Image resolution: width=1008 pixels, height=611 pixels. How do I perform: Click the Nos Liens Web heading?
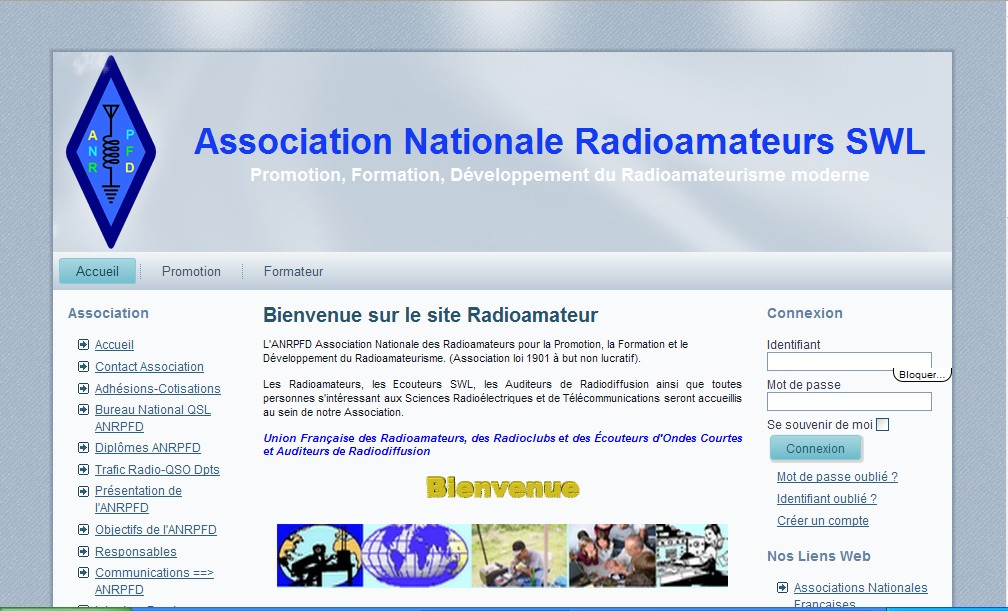818,556
